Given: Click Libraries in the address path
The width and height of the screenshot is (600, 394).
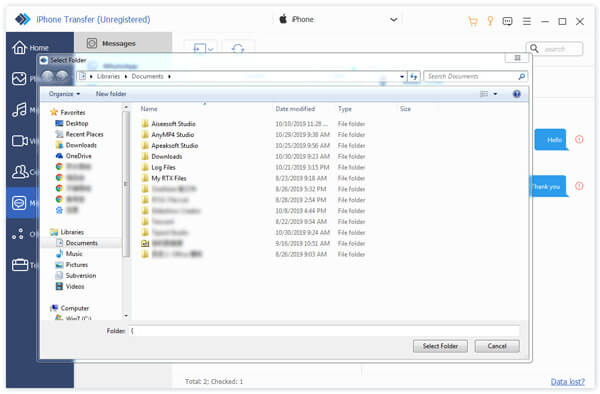Looking at the screenshot, I should coord(108,77).
